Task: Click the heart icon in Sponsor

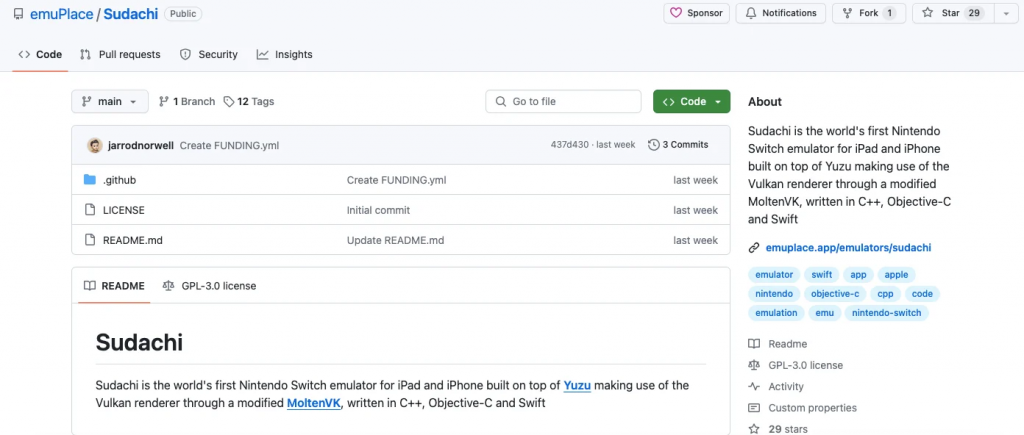Action: [x=676, y=13]
